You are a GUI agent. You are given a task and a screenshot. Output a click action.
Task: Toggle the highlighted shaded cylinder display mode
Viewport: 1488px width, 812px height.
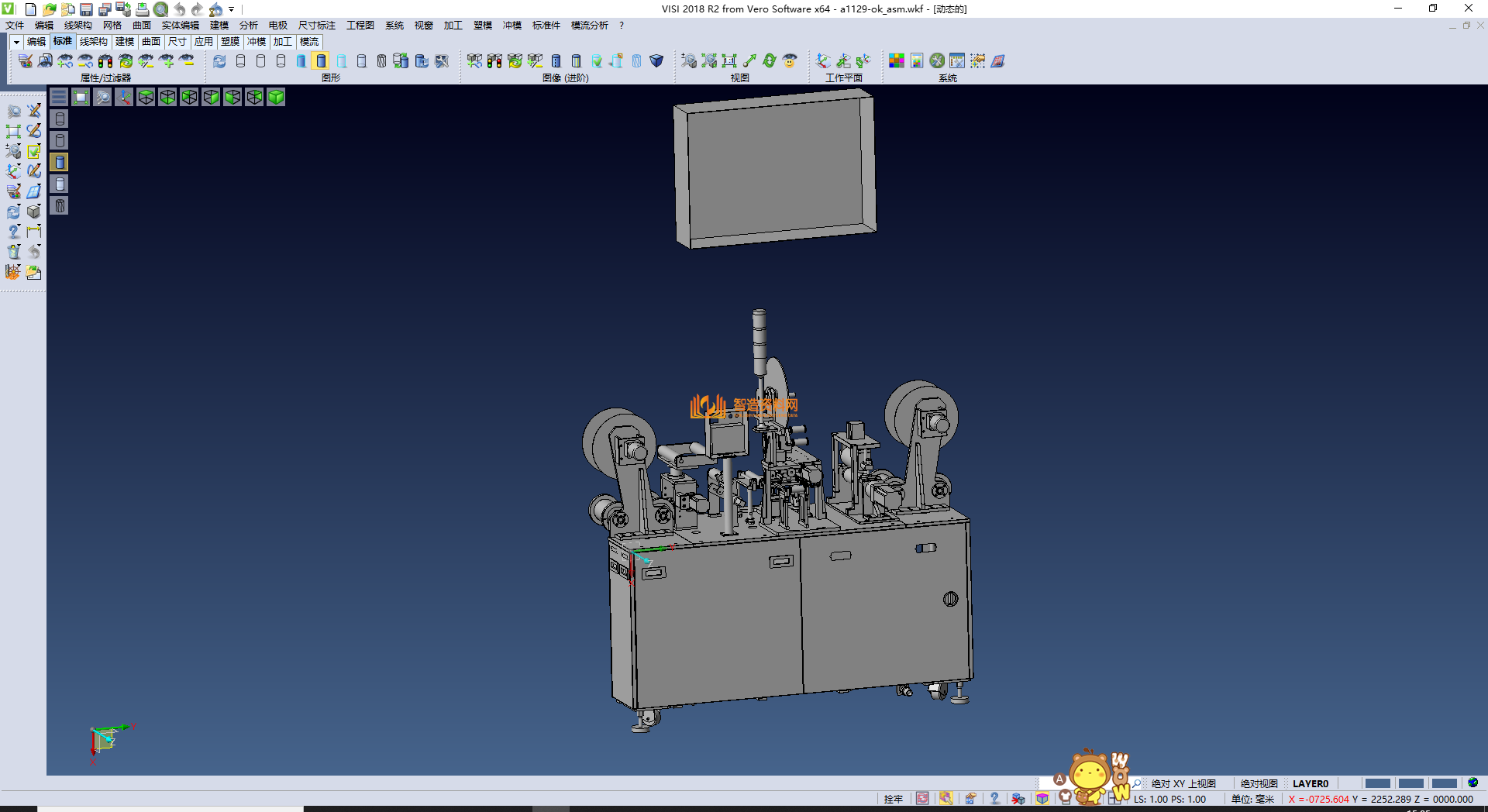click(321, 60)
